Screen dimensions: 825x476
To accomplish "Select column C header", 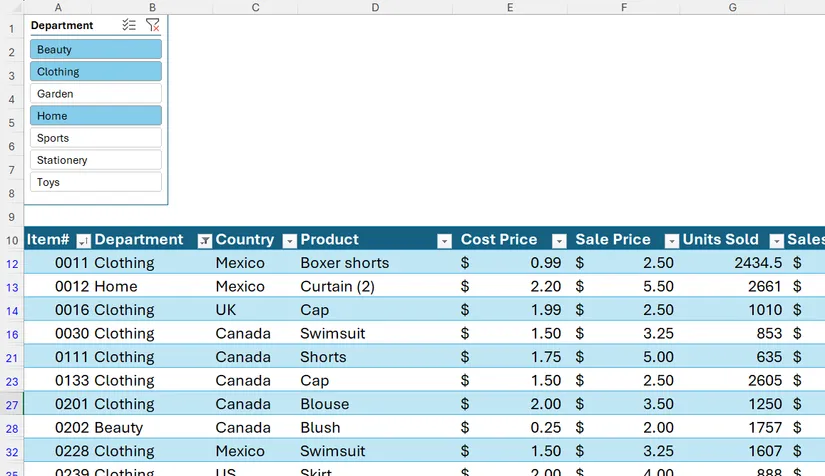I will point(255,7).
